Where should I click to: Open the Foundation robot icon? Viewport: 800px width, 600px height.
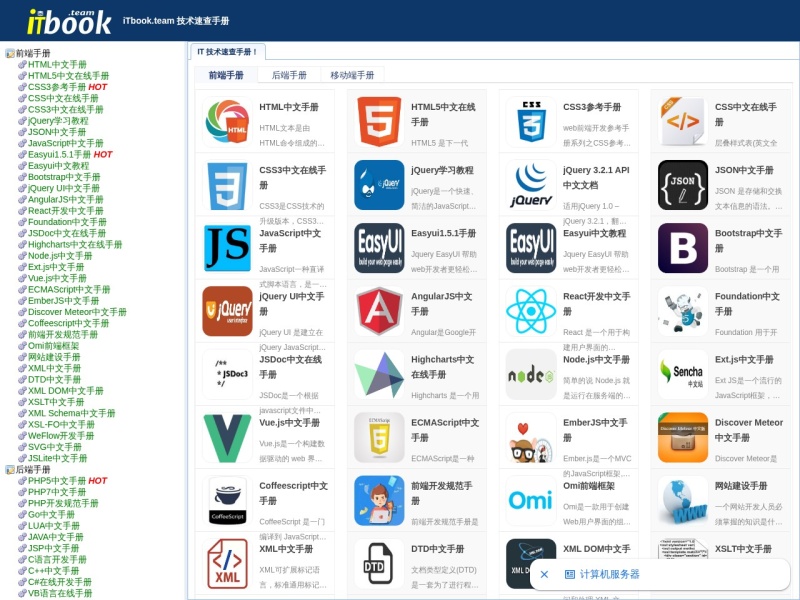[x=683, y=311]
